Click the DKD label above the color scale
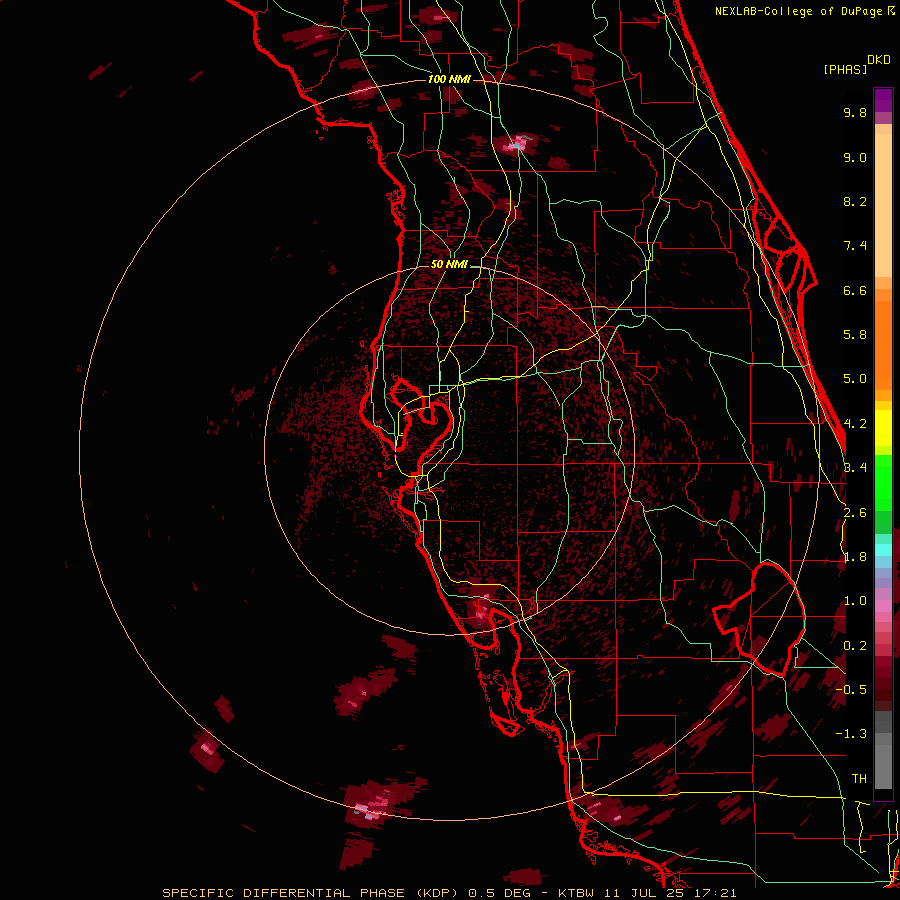Image resolution: width=900 pixels, height=900 pixels. click(879, 60)
